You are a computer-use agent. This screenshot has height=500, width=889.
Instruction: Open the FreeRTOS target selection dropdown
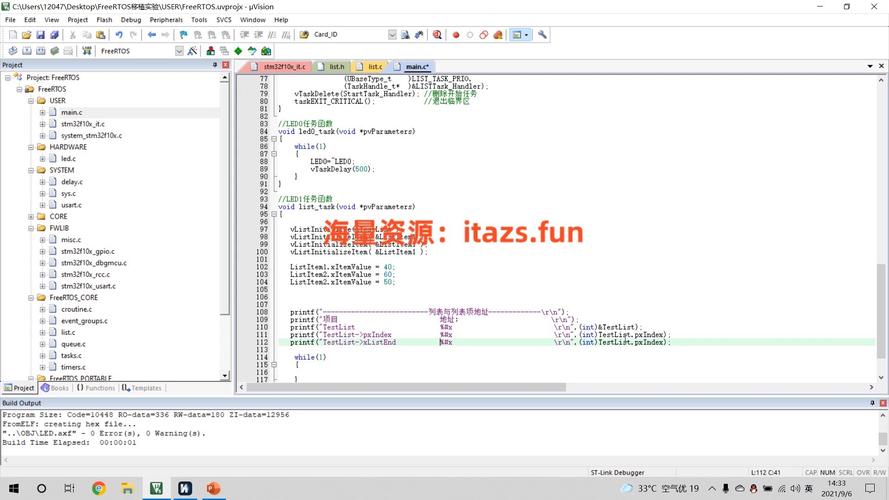(179, 51)
